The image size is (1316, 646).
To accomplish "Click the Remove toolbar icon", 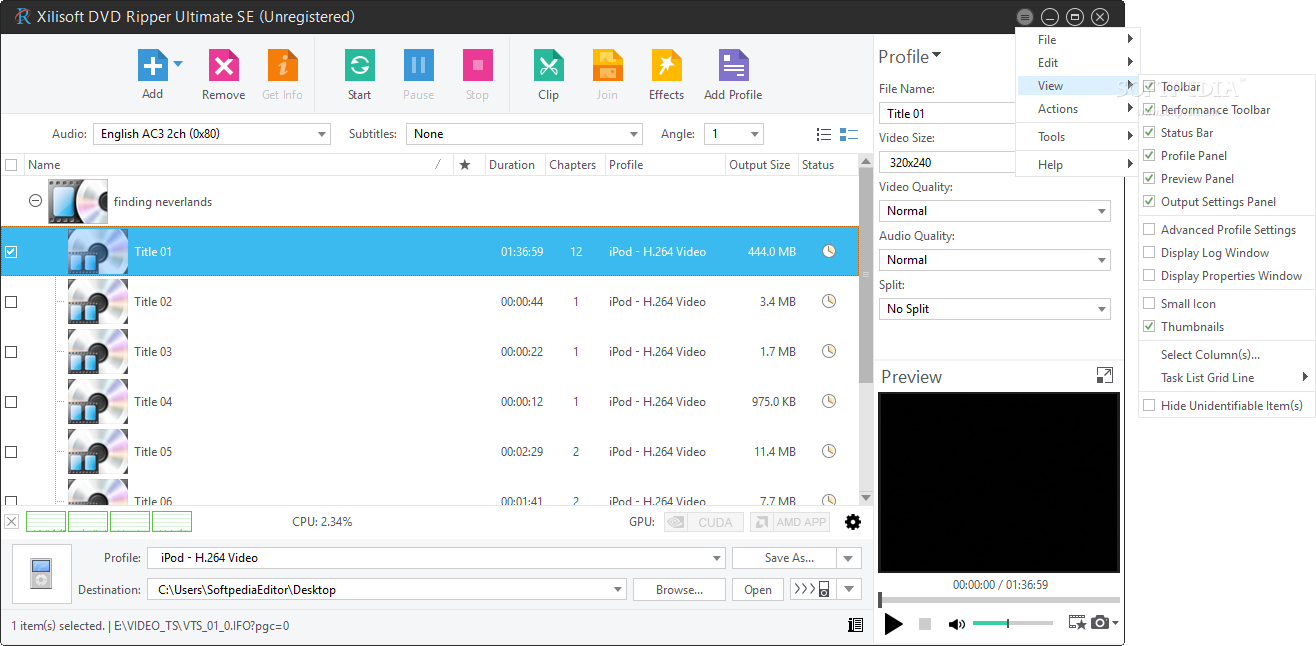I will 224,66.
